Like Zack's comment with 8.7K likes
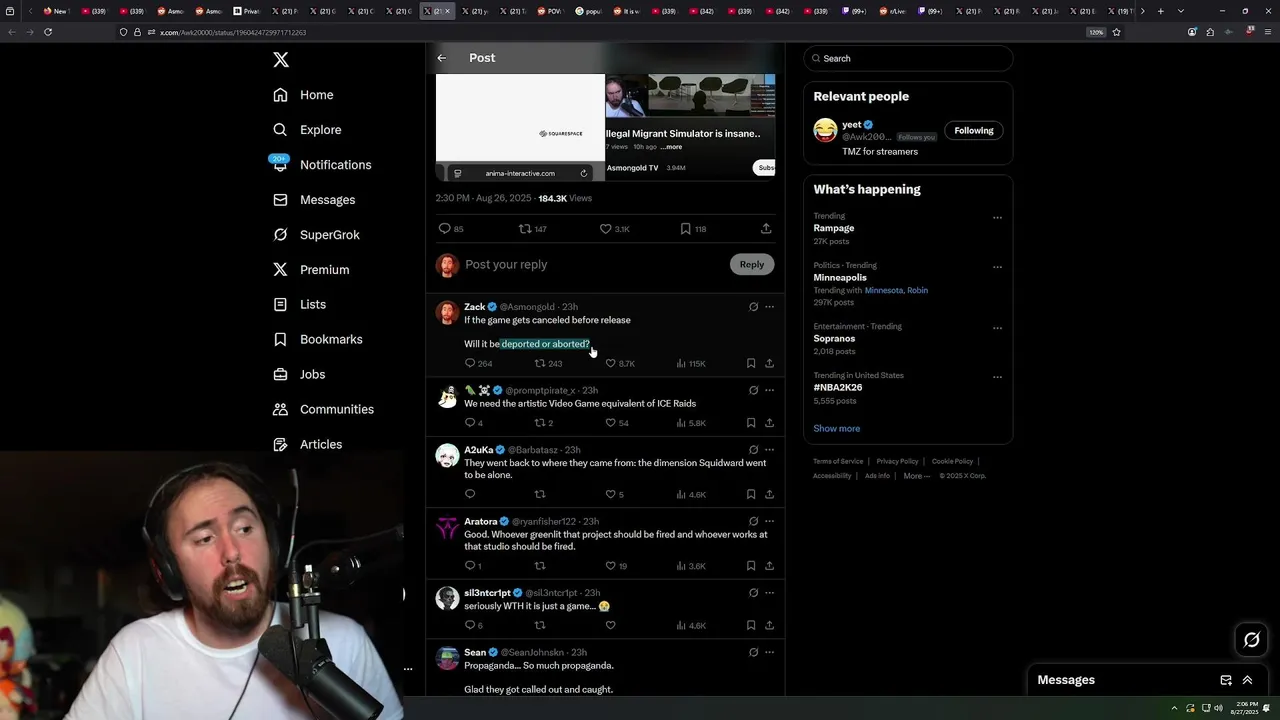This screenshot has height=720, width=1280. (610, 364)
